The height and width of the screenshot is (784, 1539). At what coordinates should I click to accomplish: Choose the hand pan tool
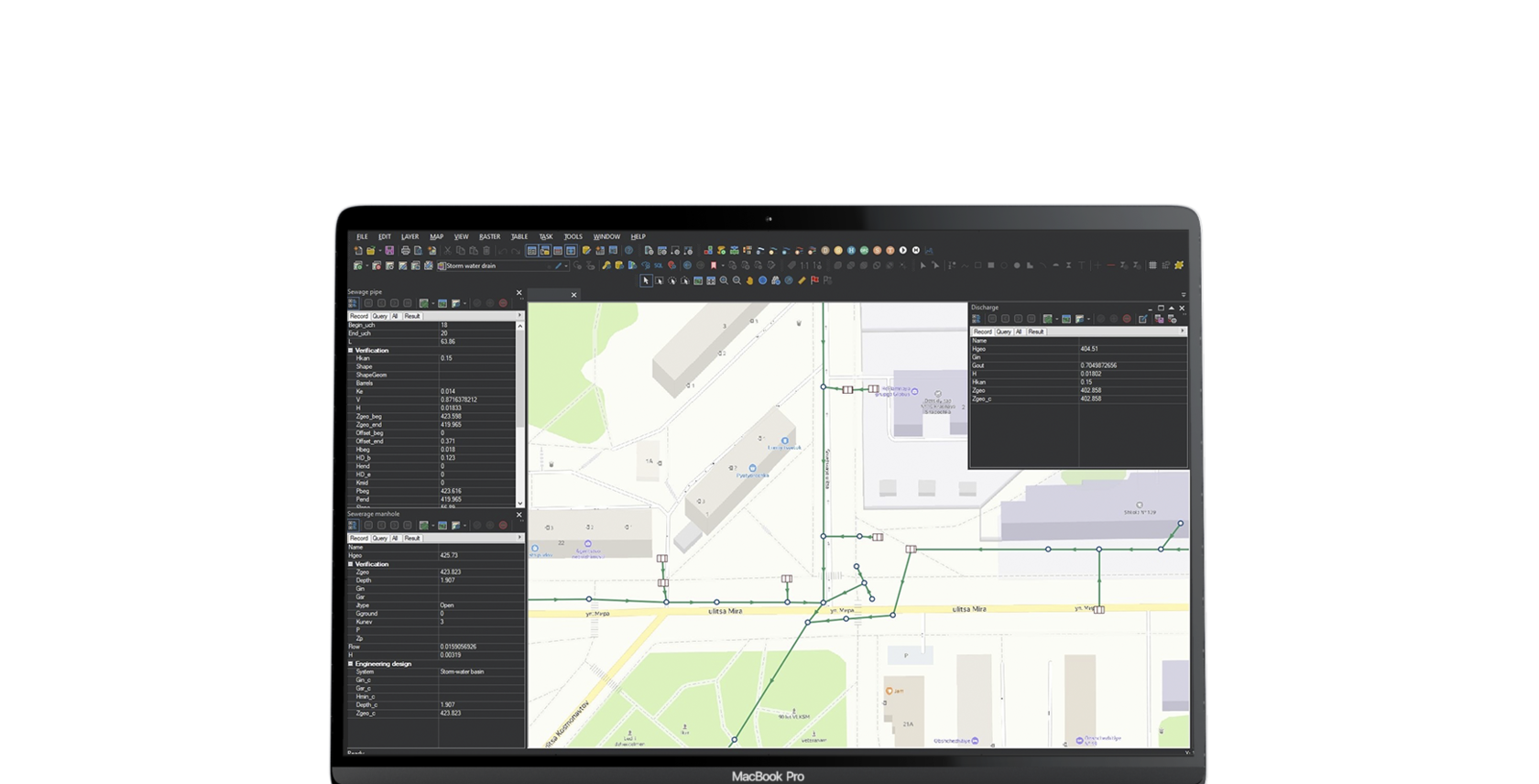click(749, 280)
